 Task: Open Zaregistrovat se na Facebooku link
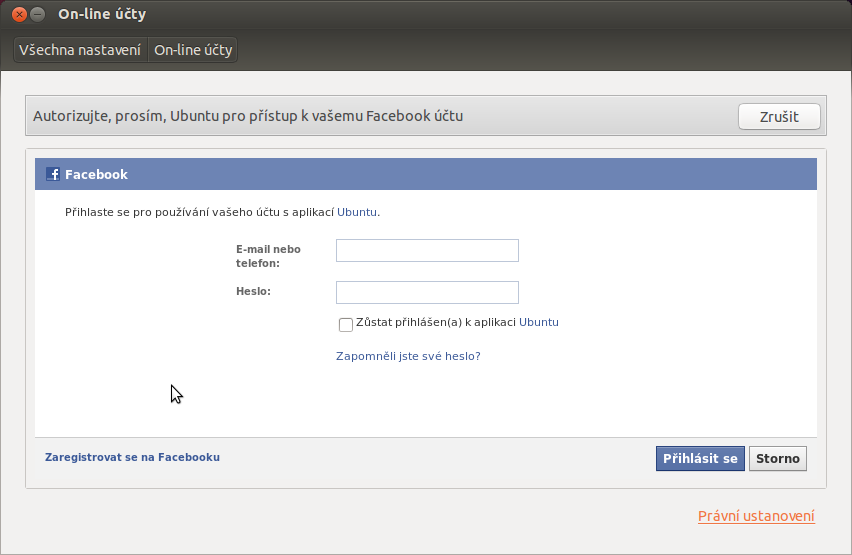pos(132,457)
